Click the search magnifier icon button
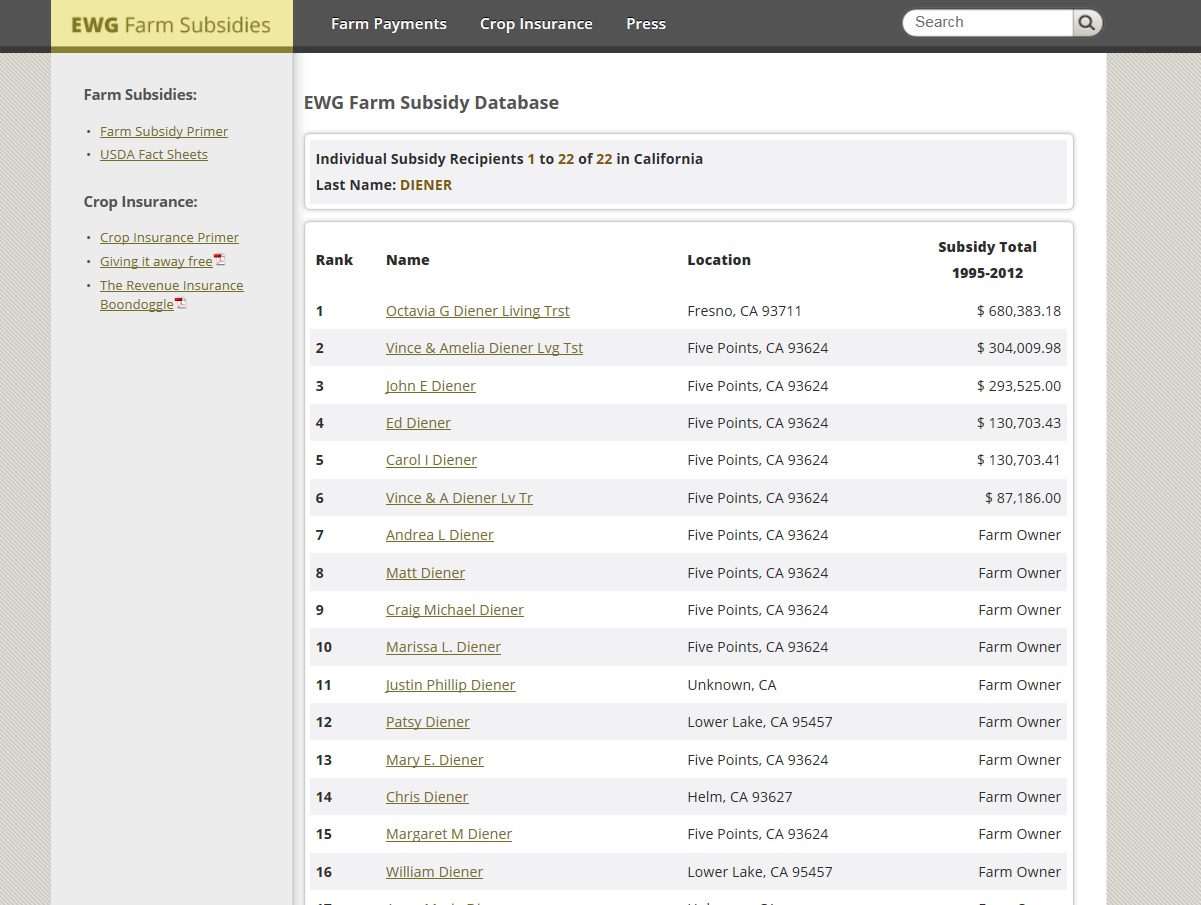Viewport: 1201px width, 905px height. (1087, 23)
